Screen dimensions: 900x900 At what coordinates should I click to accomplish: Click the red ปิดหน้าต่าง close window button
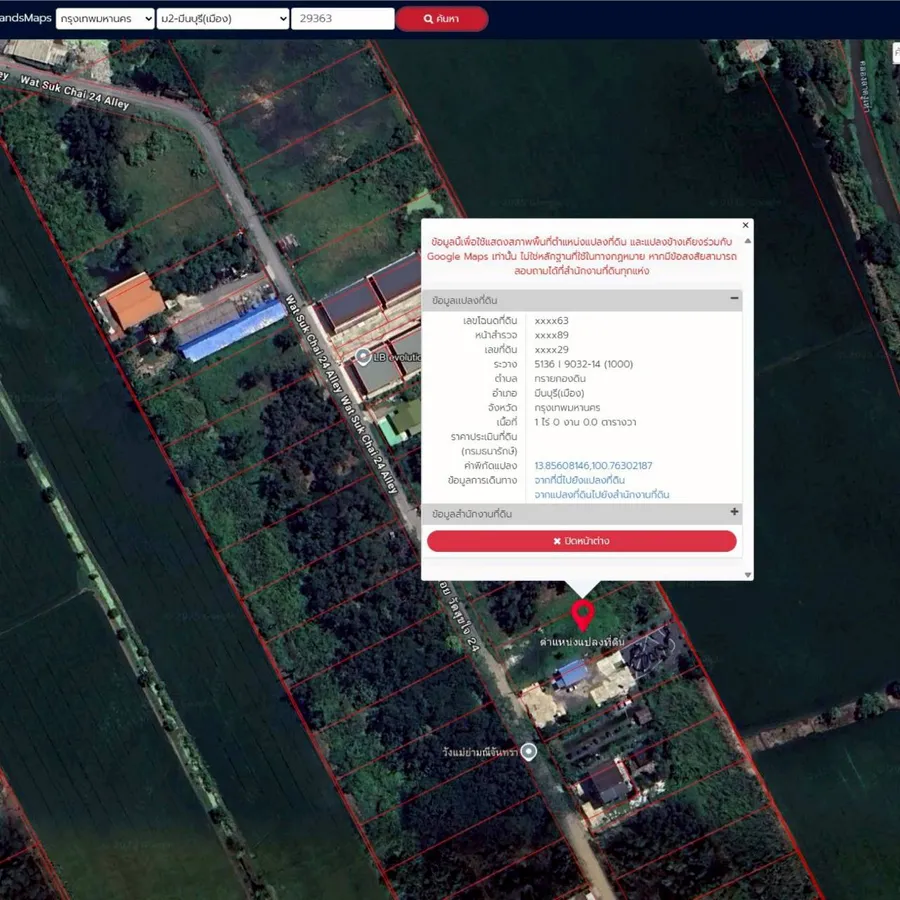pyautogui.click(x=581, y=541)
